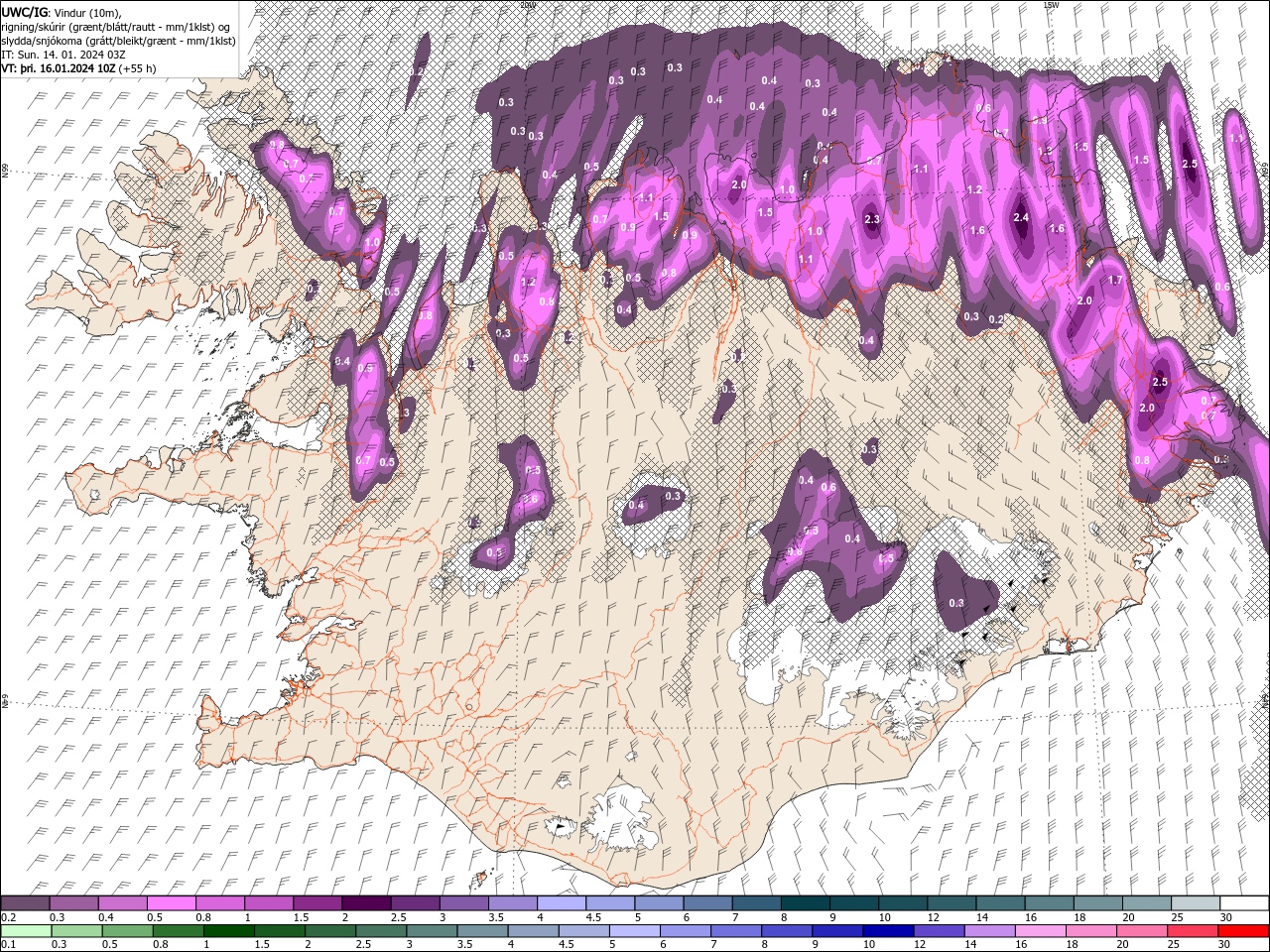Click the "20" label on the lower scale
This screenshot has height=952, width=1270.
[1123, 945]
